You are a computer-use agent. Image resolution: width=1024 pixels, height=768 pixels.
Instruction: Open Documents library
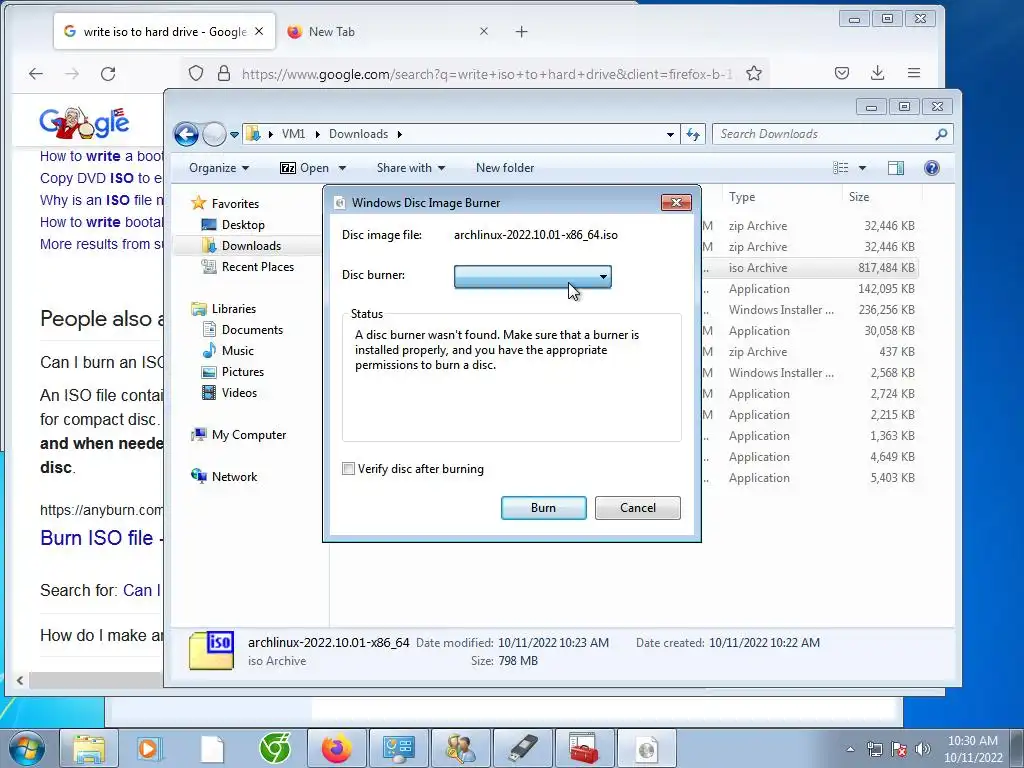click(252, 330)
